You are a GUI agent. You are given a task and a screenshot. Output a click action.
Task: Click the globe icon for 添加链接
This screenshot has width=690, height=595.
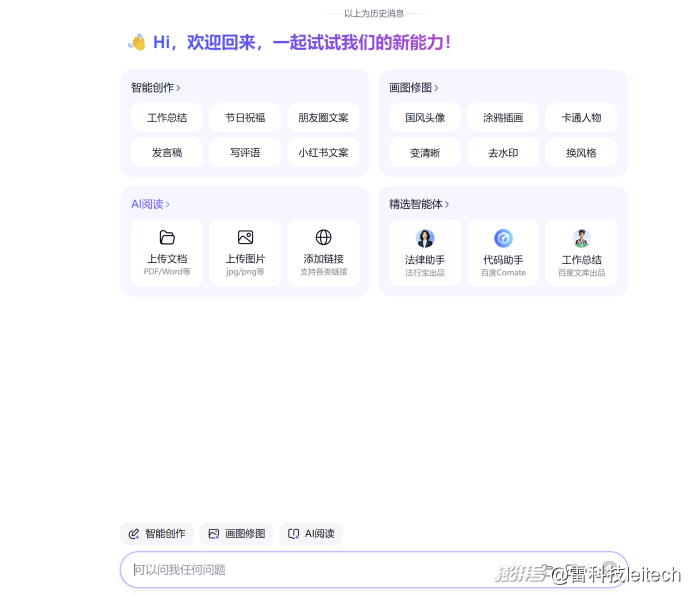tap(323, 237)
